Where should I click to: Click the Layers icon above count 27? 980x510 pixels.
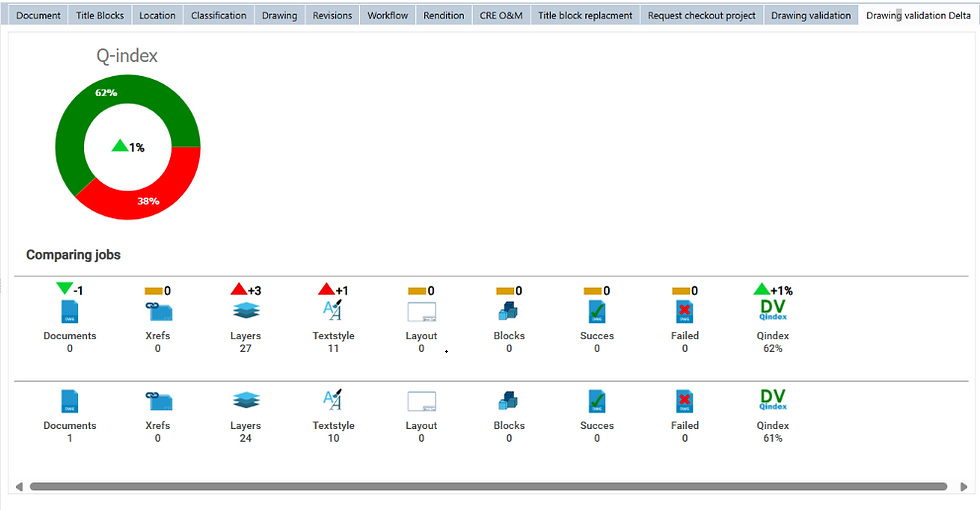pos(246,311)
